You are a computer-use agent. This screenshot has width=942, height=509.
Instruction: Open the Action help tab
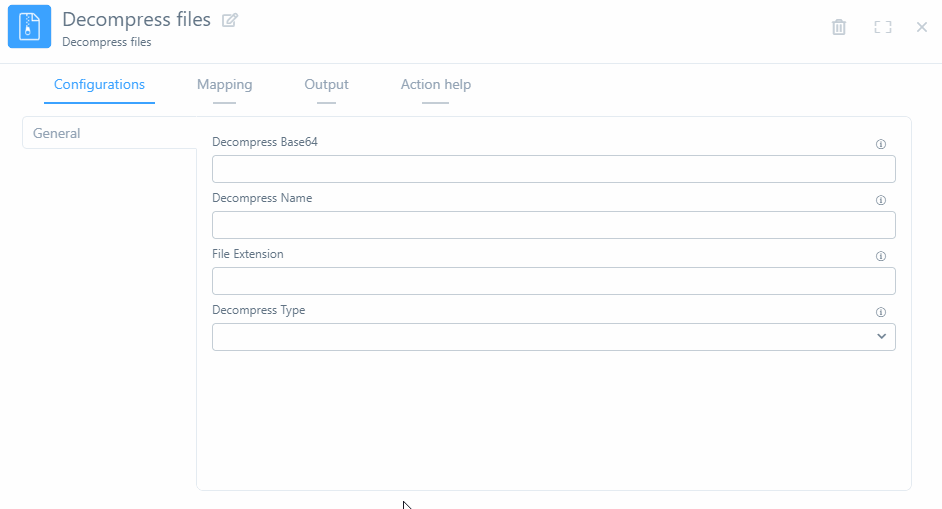(435, 85)
